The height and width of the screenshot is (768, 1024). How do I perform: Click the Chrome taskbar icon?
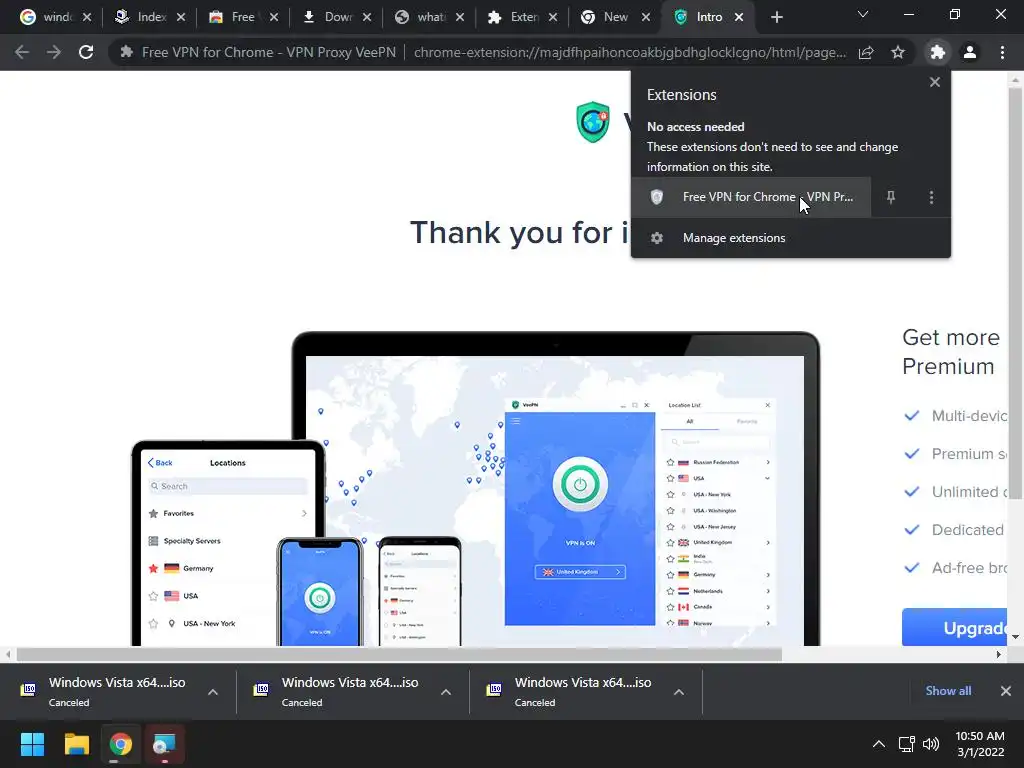[x=120, y=744]
